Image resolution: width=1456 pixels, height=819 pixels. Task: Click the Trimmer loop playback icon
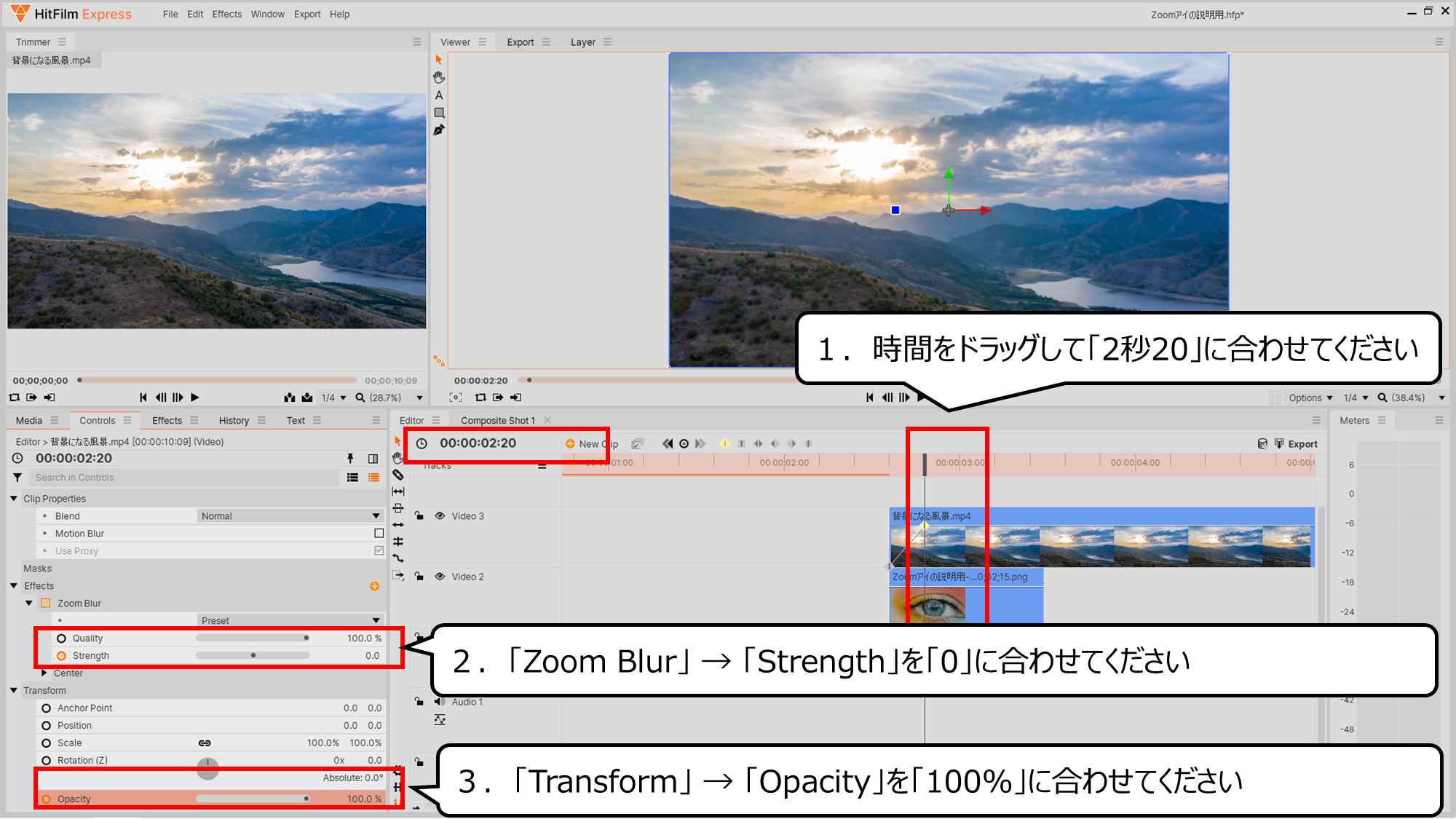point(15,397)
